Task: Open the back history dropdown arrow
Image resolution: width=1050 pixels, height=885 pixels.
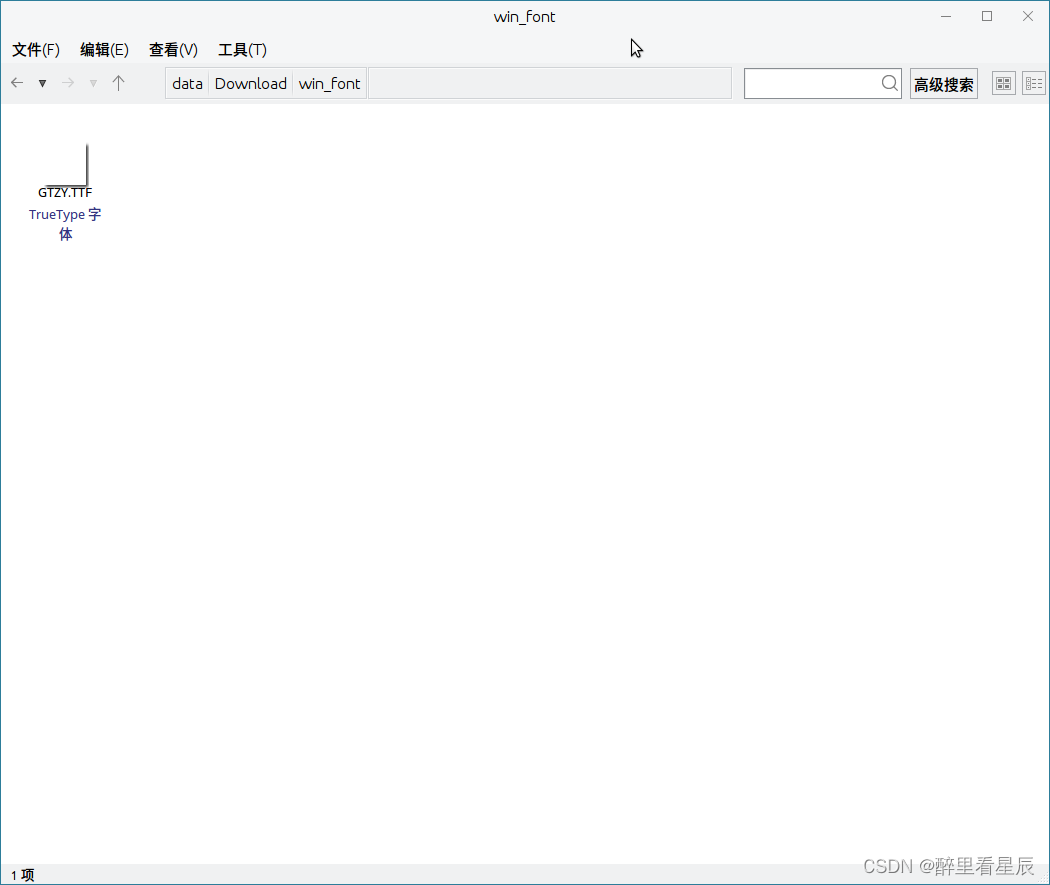Action: [42, 84]
